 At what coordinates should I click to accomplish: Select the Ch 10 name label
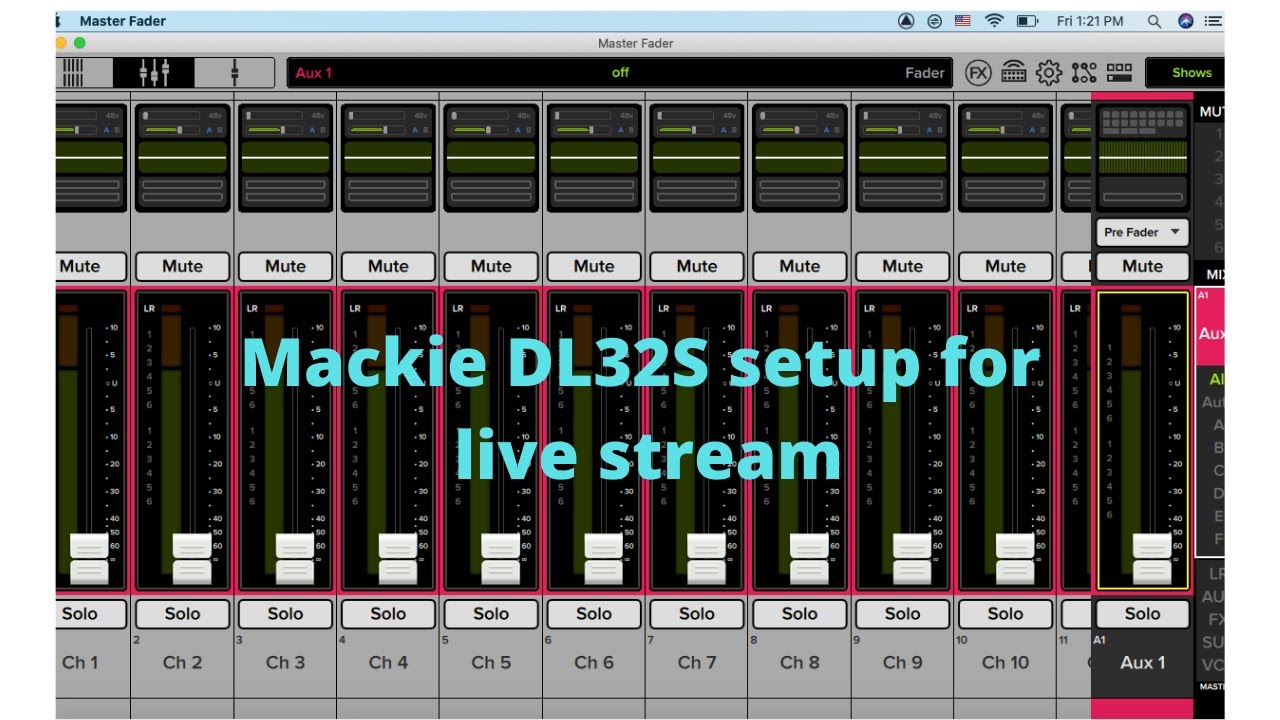coord(1006,662)
